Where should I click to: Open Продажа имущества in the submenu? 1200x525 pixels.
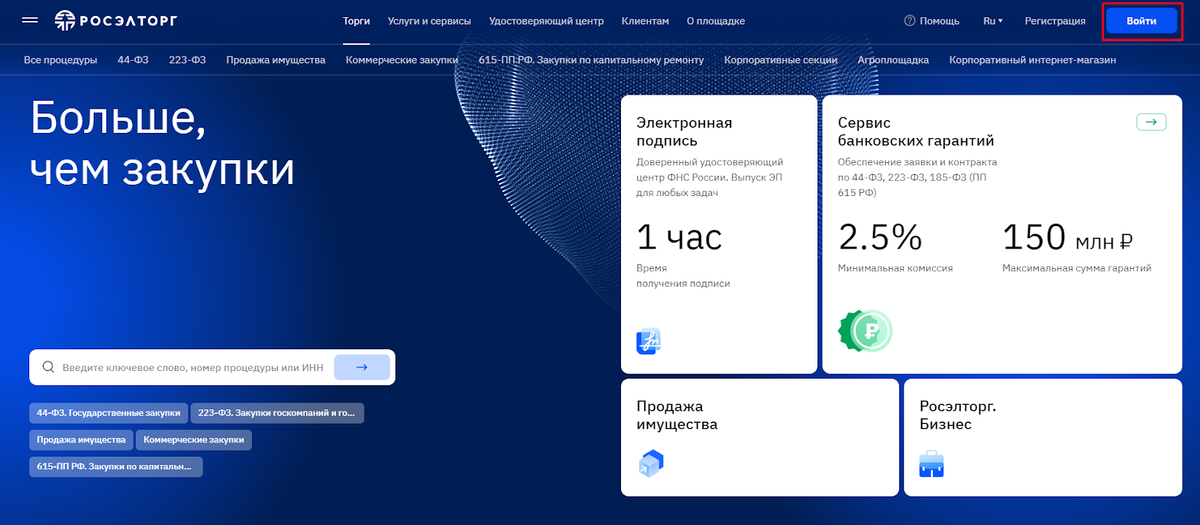[x=275, y=60]
